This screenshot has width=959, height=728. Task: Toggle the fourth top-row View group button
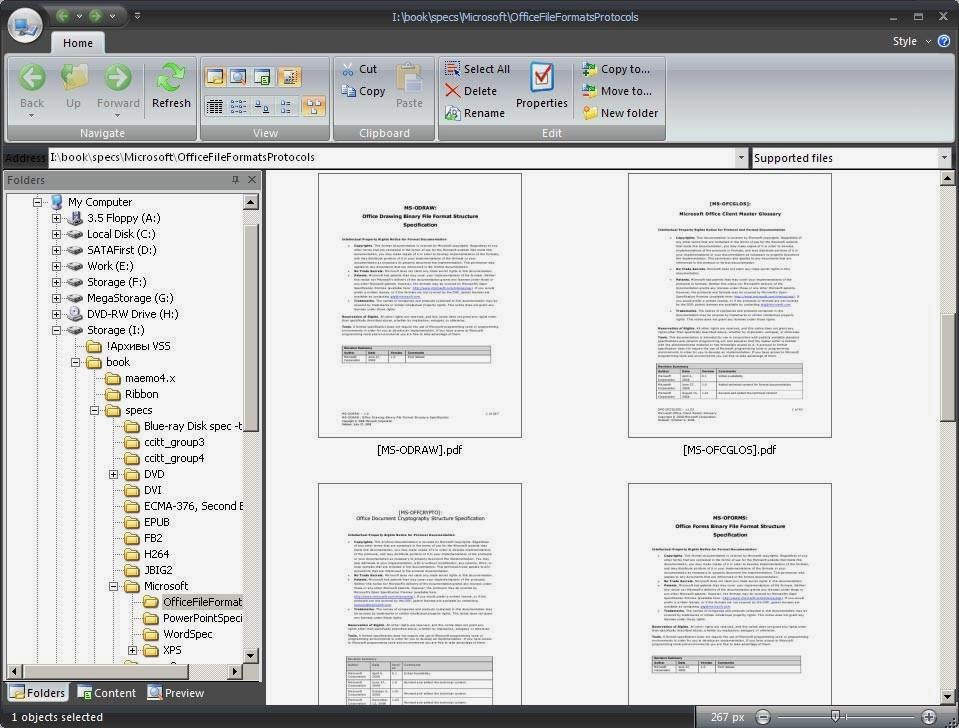(289, 76)
